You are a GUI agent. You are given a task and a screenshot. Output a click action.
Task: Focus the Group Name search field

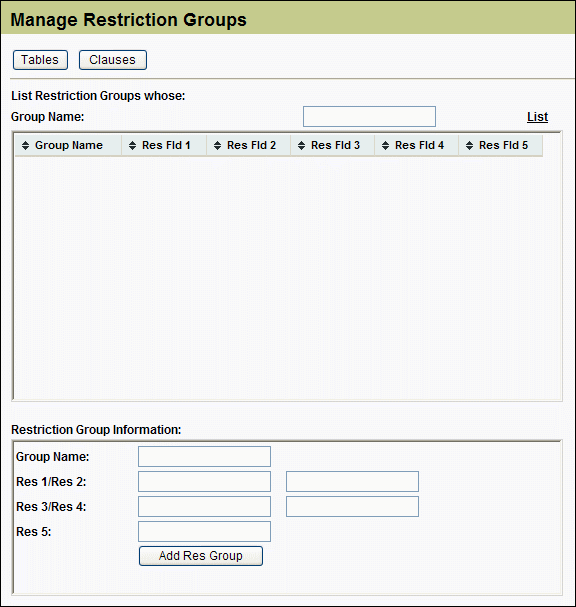point(369,117)
